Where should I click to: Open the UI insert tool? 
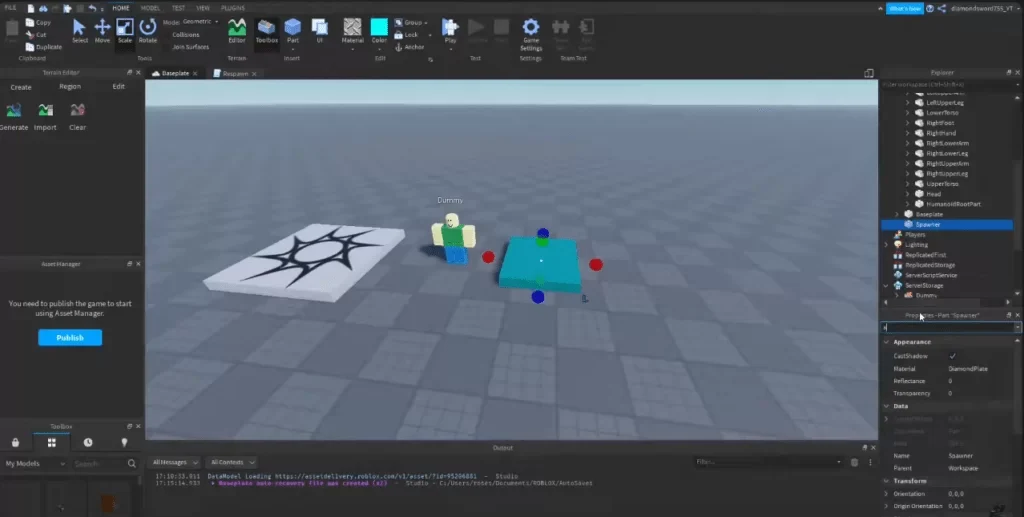[319, 31]
